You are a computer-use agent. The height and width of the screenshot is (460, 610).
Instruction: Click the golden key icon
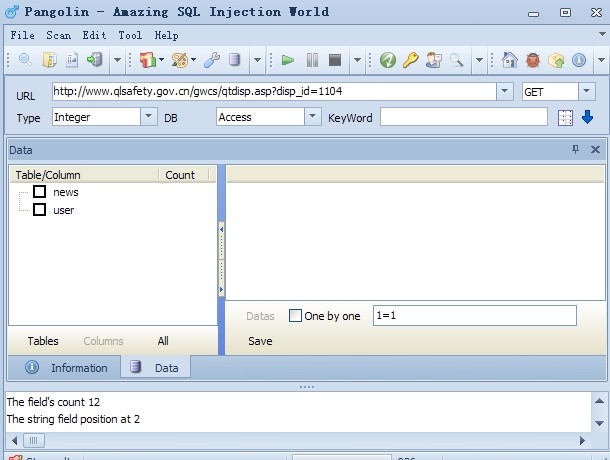pyautogui.click(x=410, y=60)
